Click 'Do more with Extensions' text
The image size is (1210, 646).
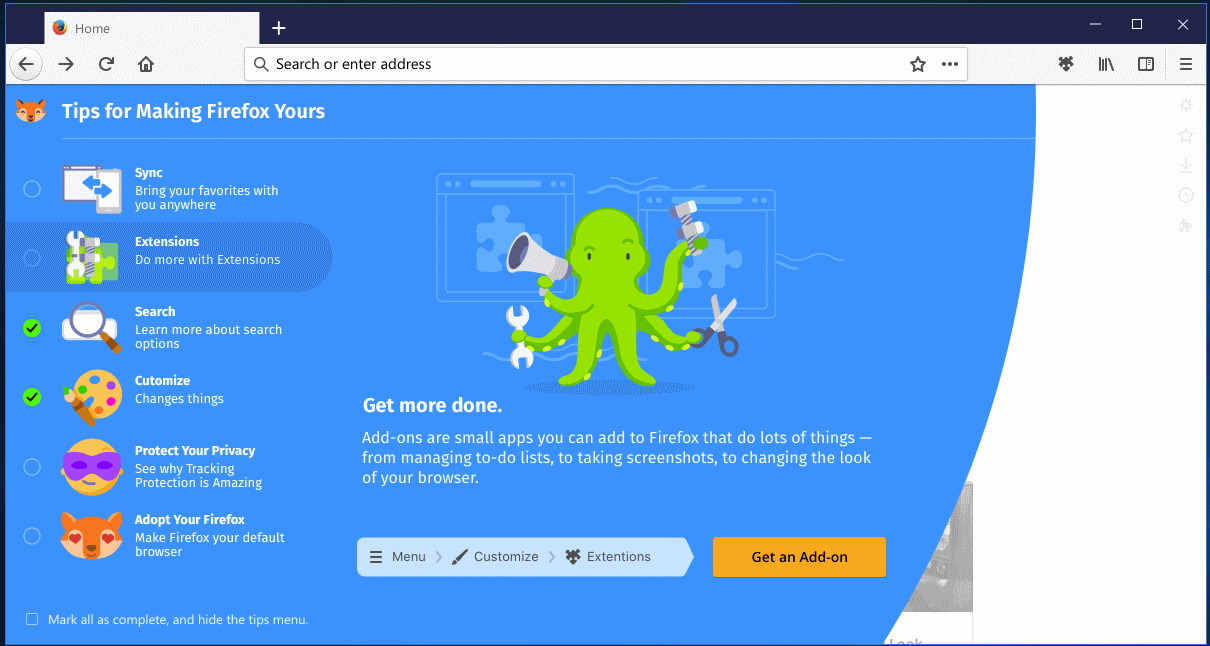[x=208, y=260]
